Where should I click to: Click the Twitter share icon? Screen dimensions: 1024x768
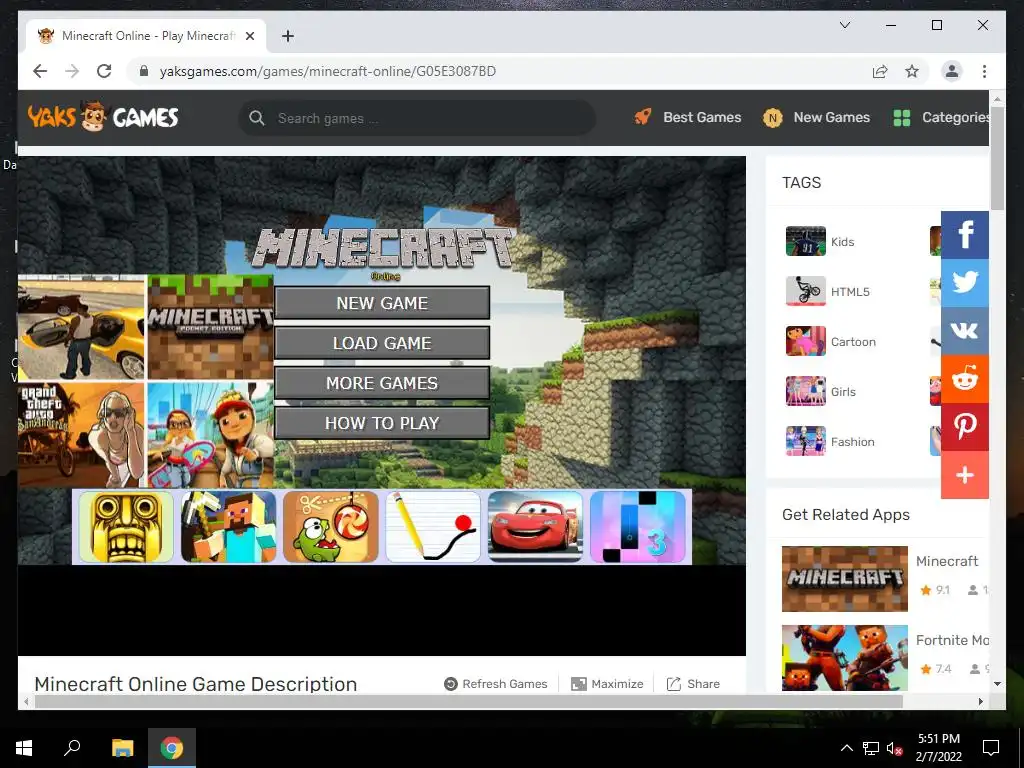pyautogui.click(x=965, y=283)
